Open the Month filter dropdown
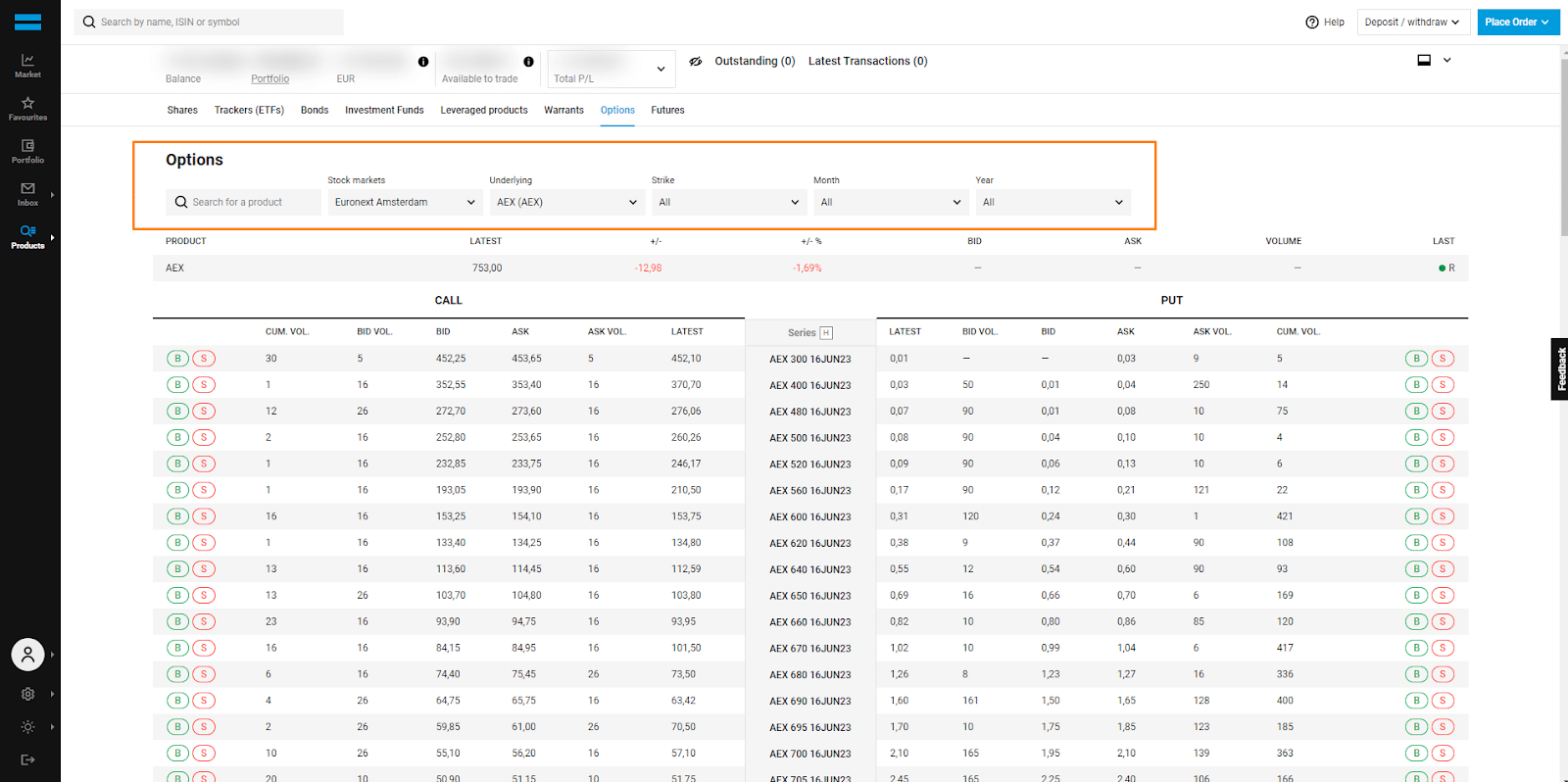 click(x=891, y=202)
